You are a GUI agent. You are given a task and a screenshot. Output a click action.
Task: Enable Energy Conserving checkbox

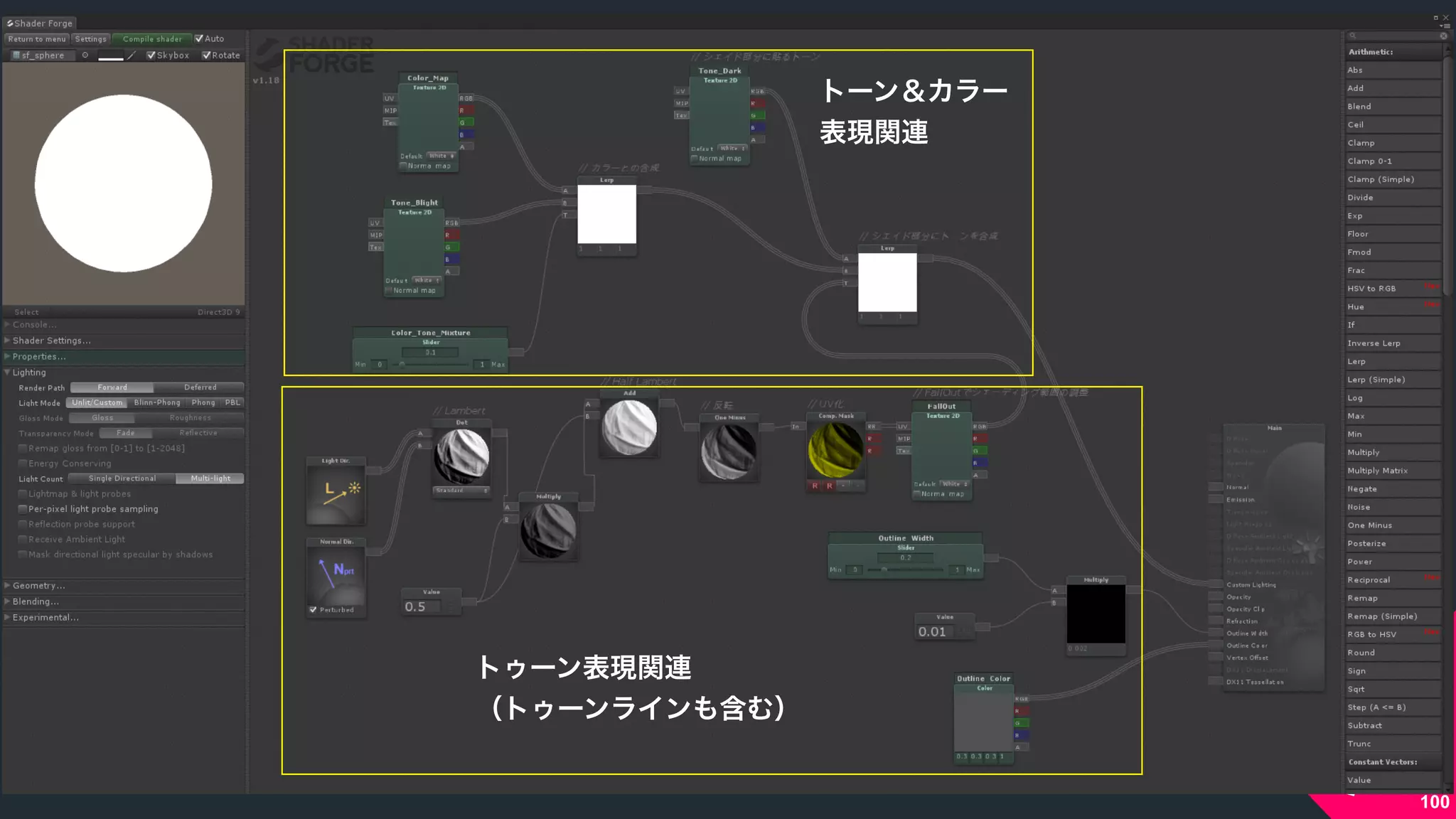coord(23,463)
